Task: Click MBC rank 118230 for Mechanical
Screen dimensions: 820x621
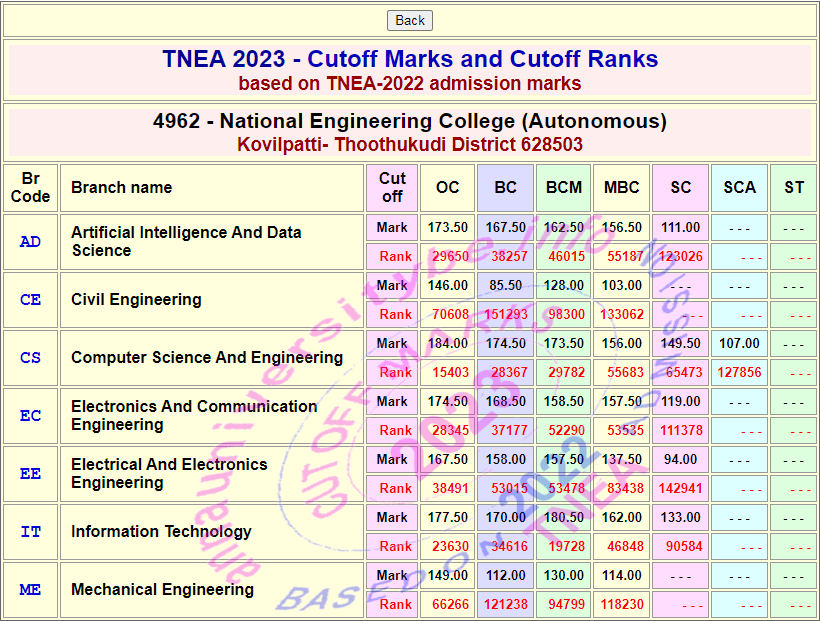Action: click(x=622, y=605)
